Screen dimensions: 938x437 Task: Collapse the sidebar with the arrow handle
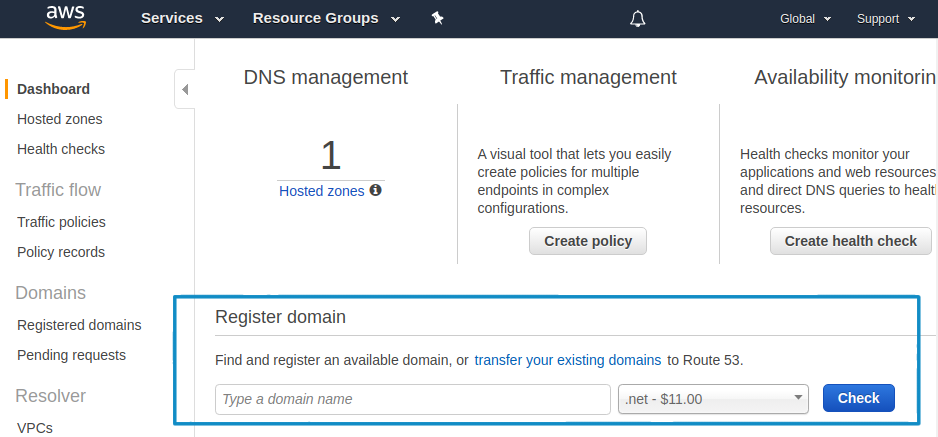[185, 90]
